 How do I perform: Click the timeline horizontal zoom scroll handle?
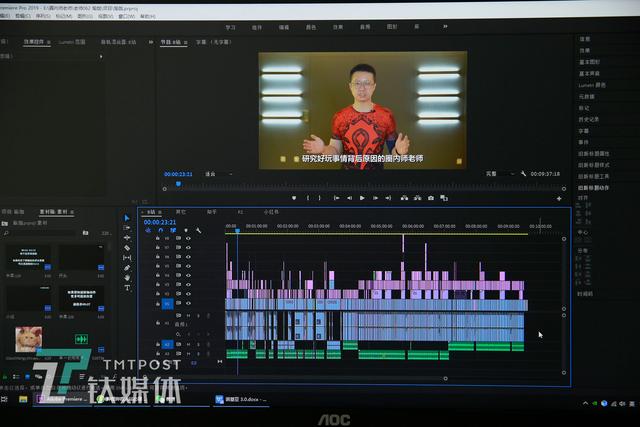pyautogui.click(x=445, y=378)
